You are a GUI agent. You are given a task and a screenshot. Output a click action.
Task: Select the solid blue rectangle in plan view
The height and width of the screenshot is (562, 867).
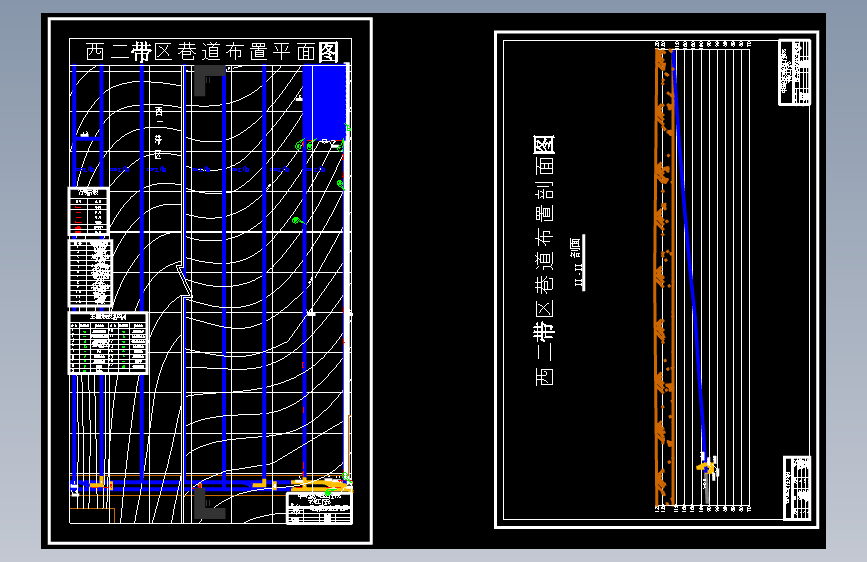pos(325,103)
